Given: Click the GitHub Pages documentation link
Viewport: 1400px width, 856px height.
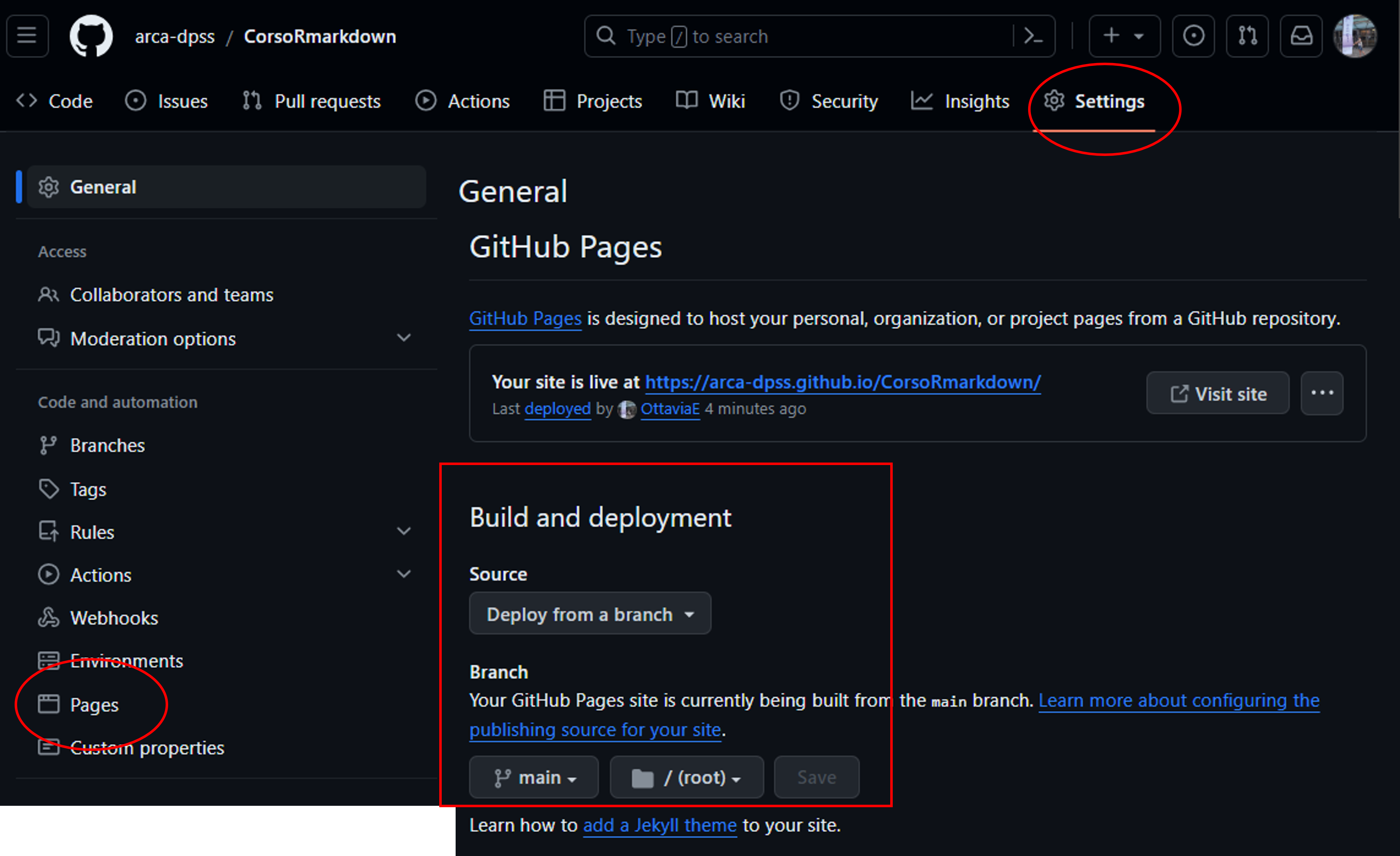Looking at the screenshot, I should point(525,318).
